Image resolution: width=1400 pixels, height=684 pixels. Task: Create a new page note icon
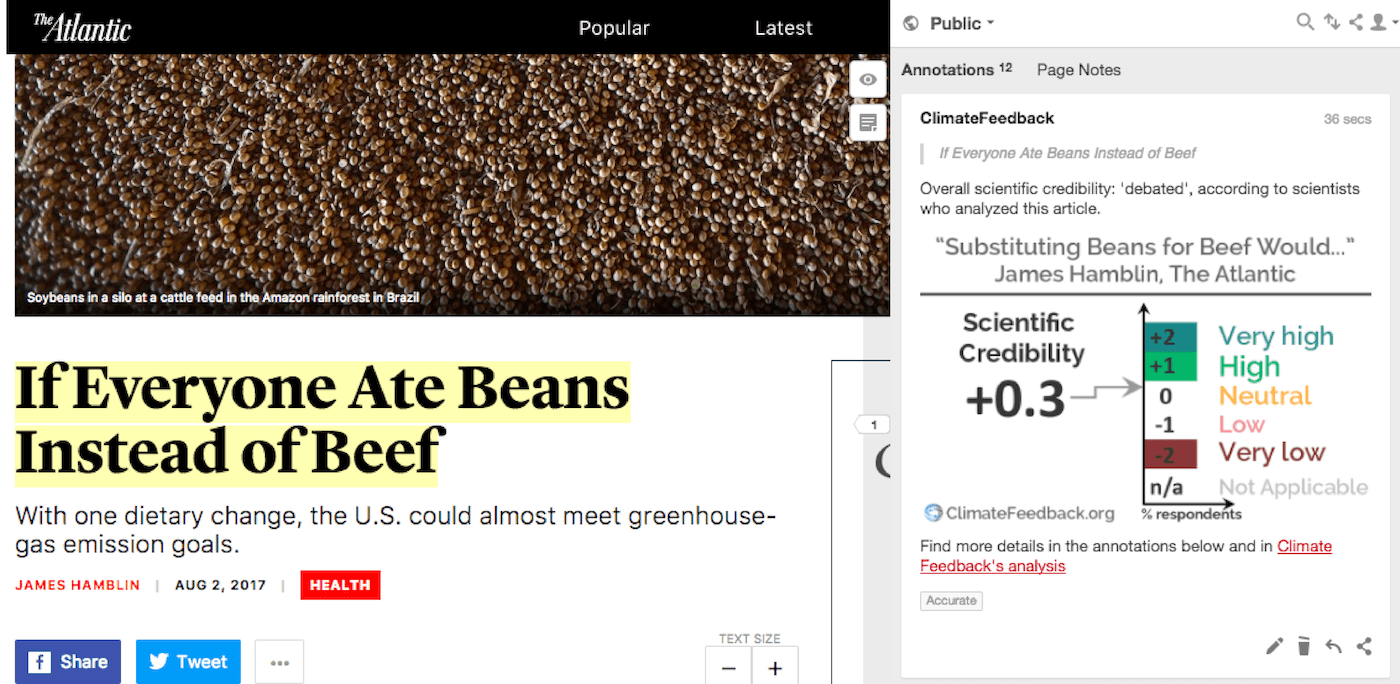coord(868,123)
